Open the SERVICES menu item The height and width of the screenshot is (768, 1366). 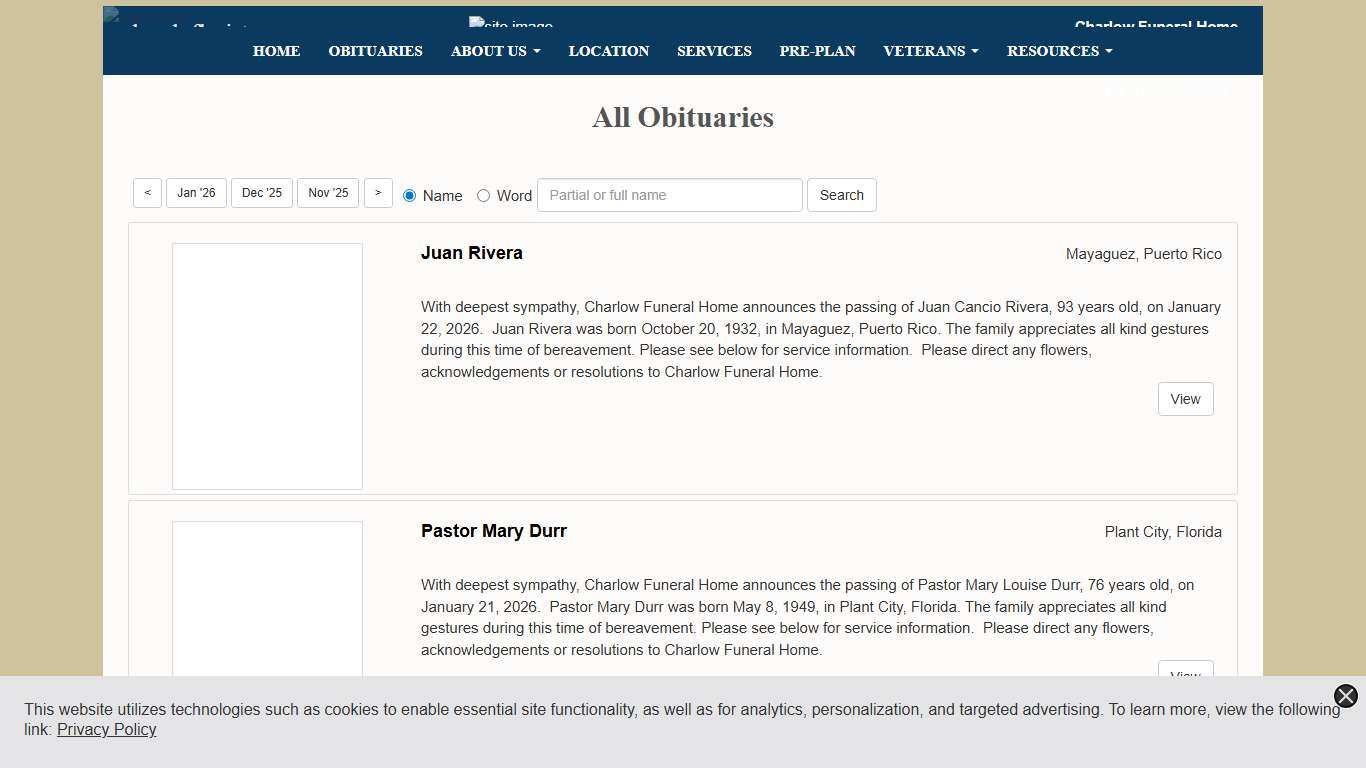point(714,51)
